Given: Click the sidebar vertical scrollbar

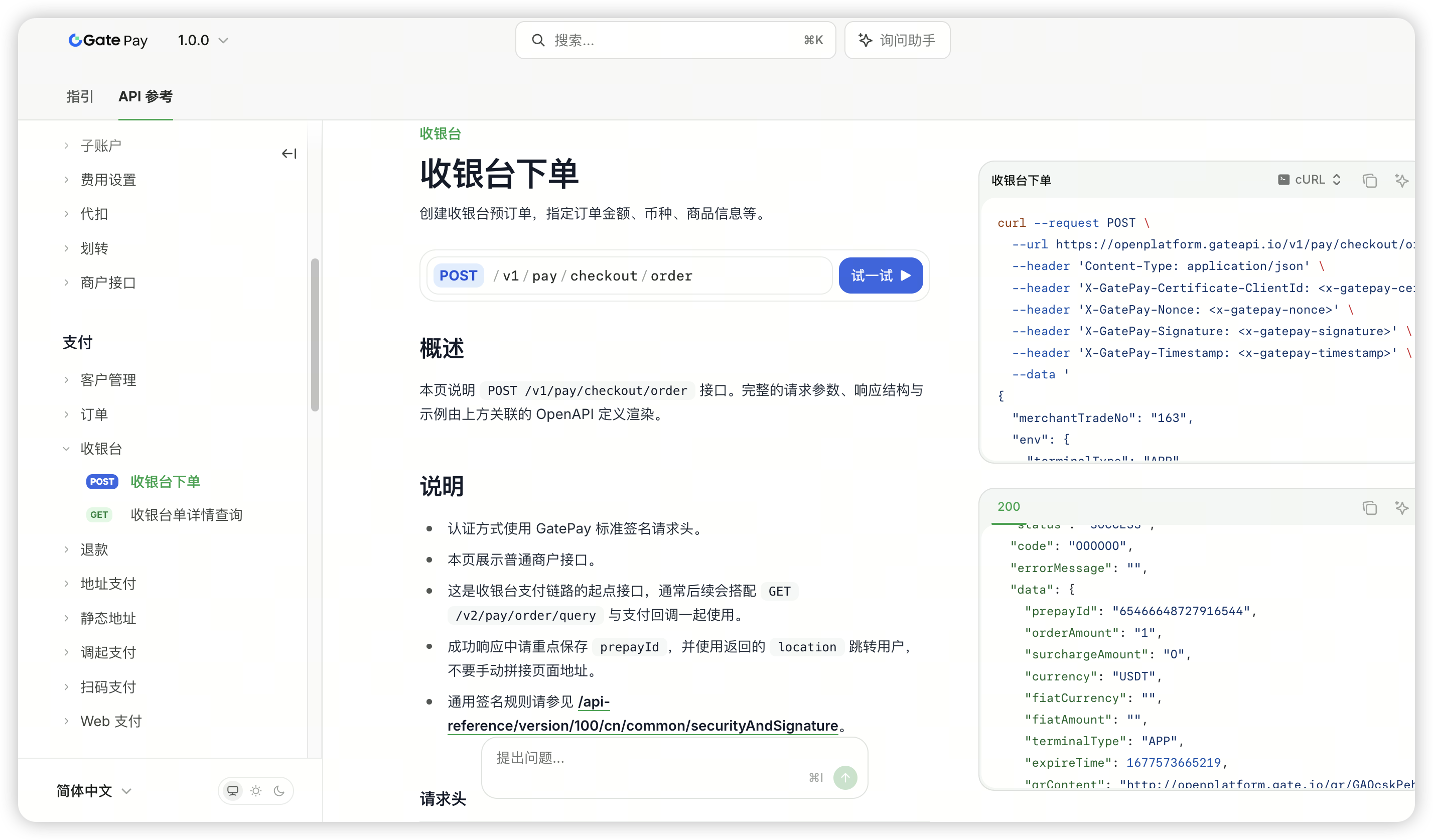Looking at the screenshot, I should click(x=315, y=335).
